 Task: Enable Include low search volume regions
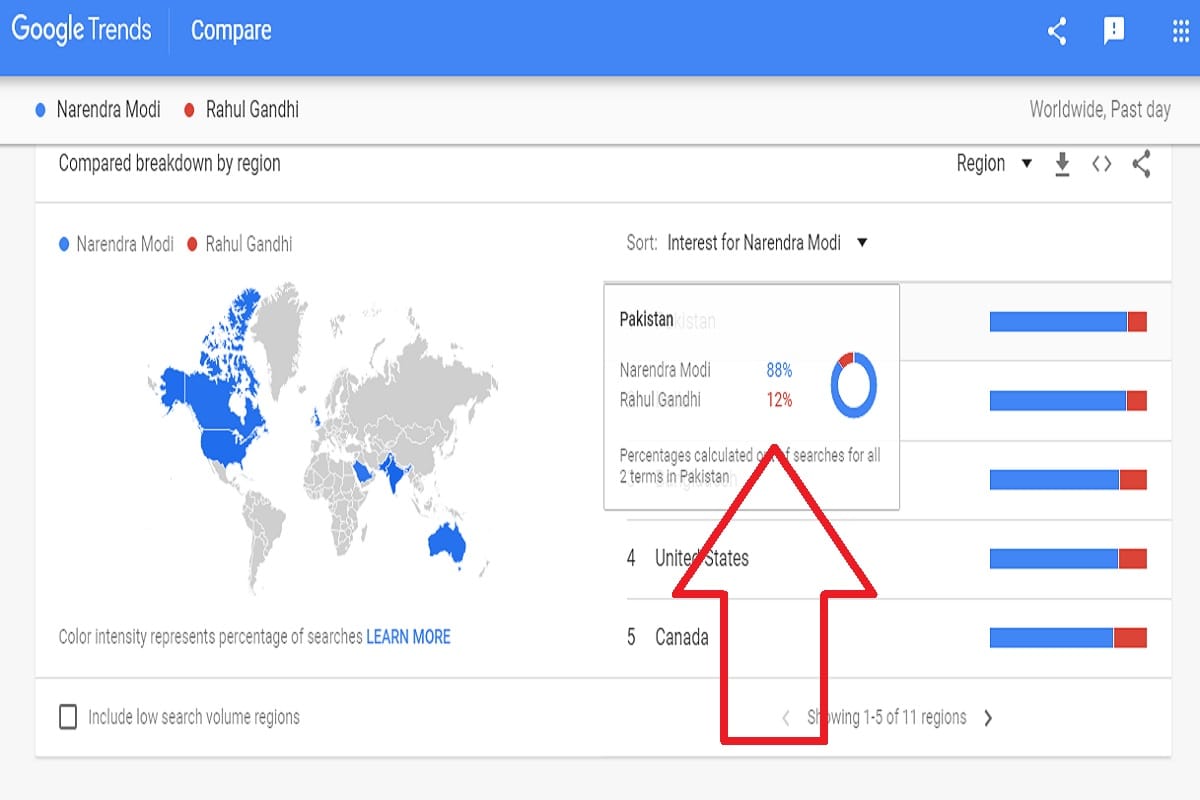(68, 717)
